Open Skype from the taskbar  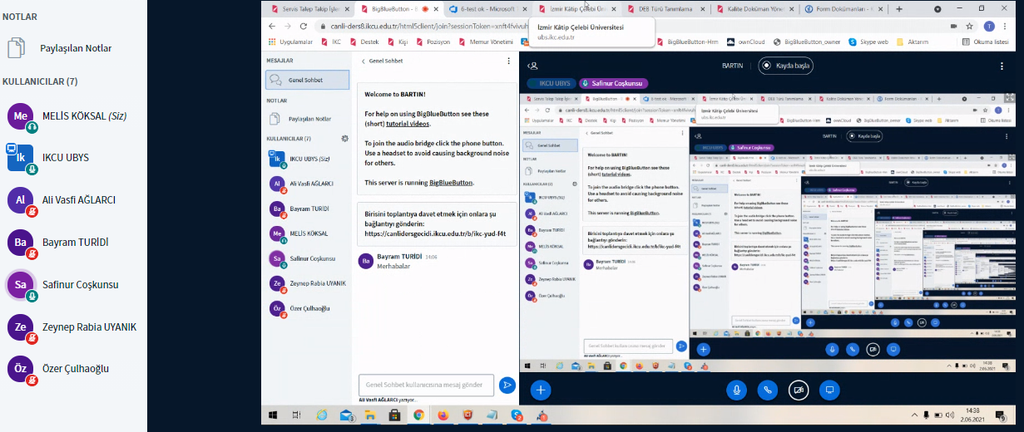pyautogui.click(x=517, y=414)
